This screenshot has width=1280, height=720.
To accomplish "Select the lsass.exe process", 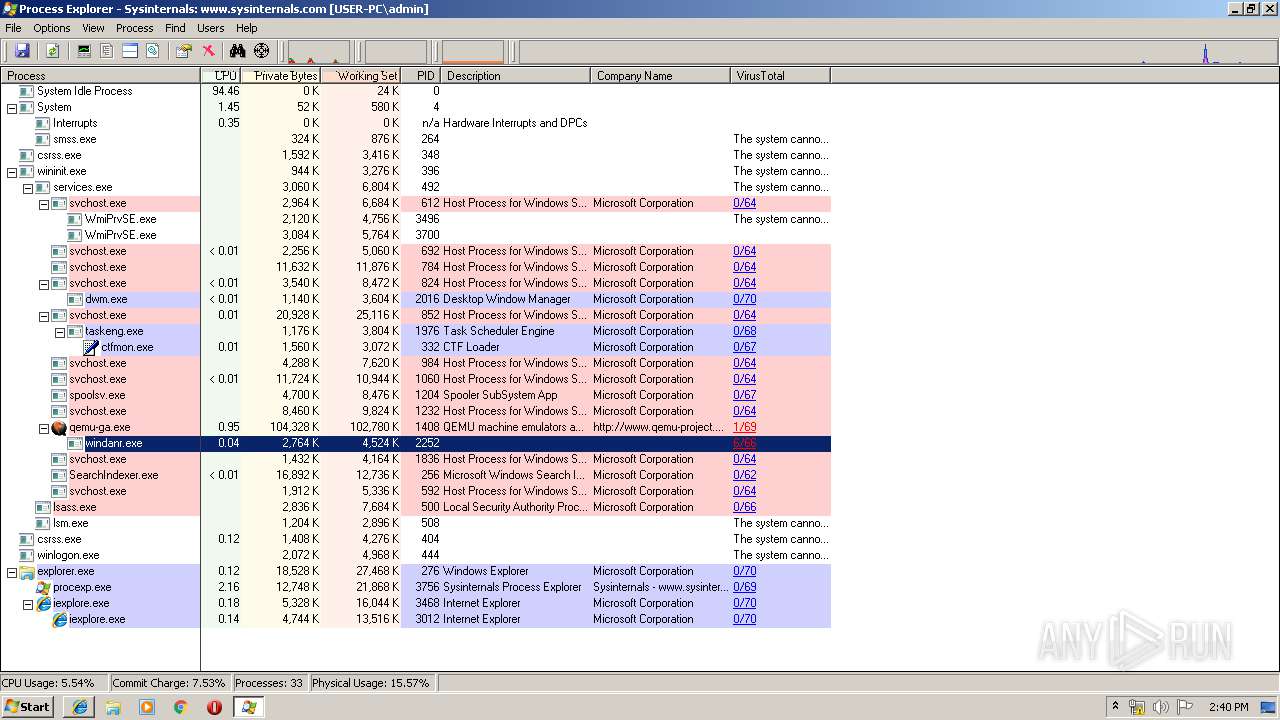I will (75, 507).
